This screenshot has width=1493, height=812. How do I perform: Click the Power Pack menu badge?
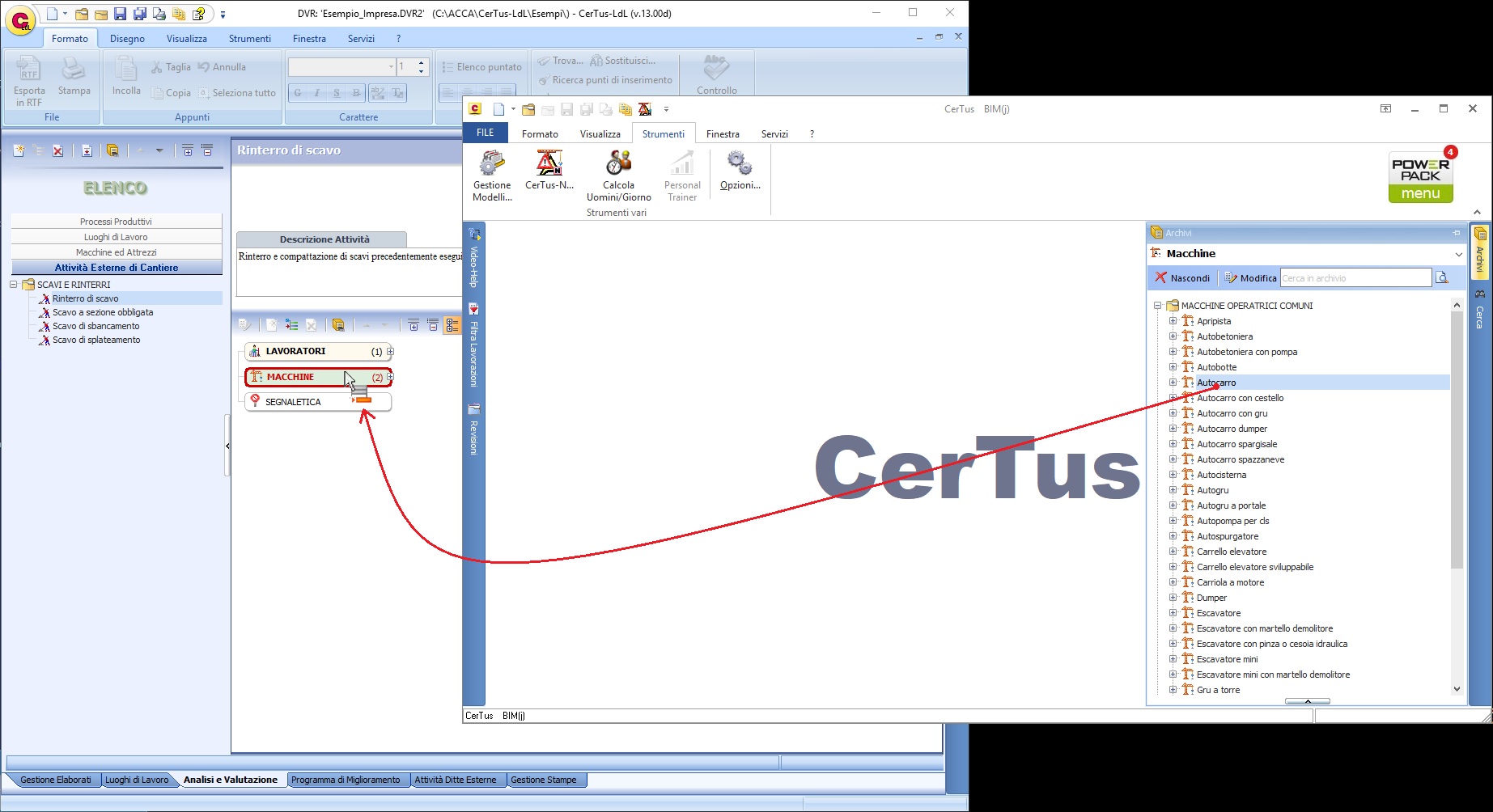pyautogui.click(x=1421, y=176)
